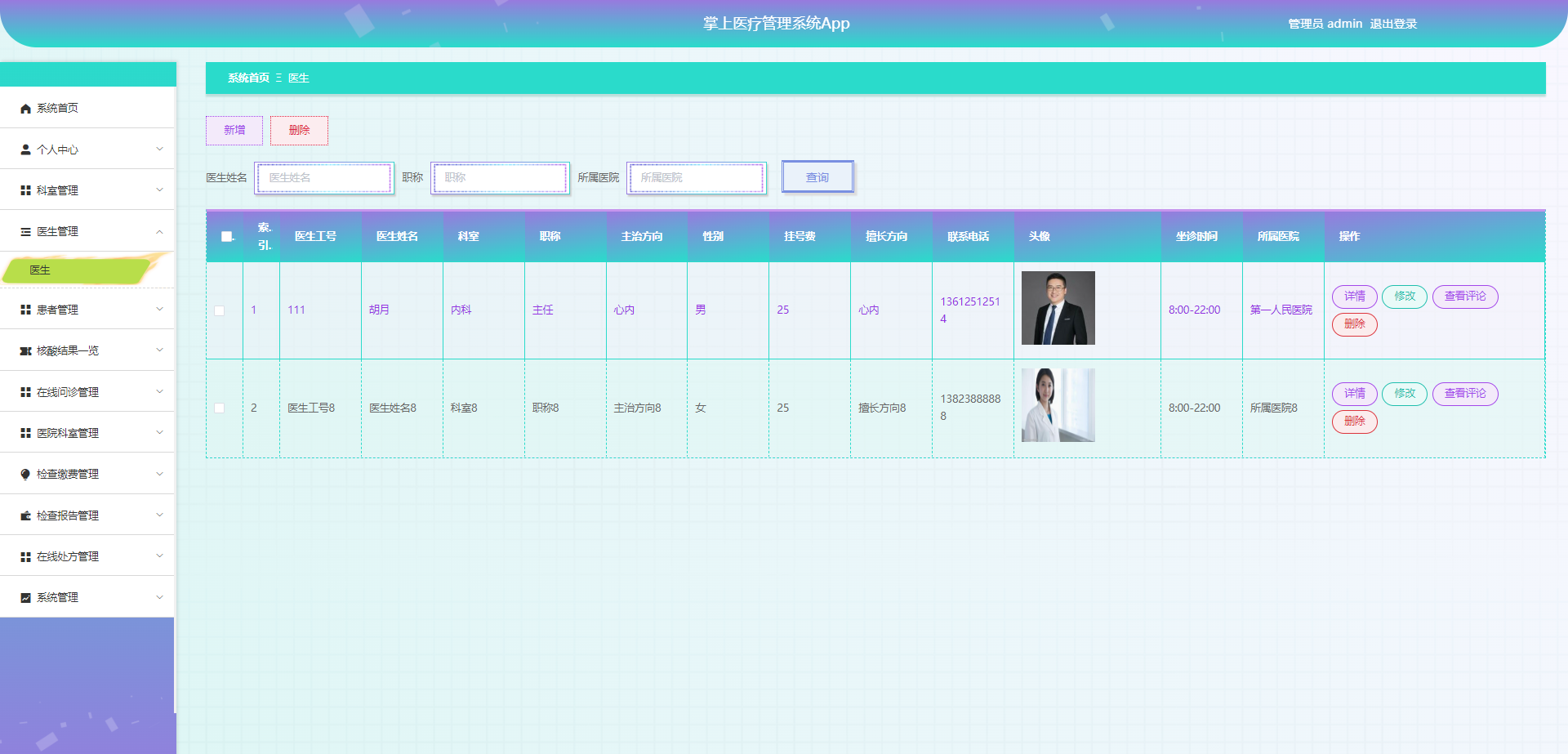The width and height of the screenshot is (1568, 754).
Task: Expand the 系统管理 chevron
Action: pos(159,597)
